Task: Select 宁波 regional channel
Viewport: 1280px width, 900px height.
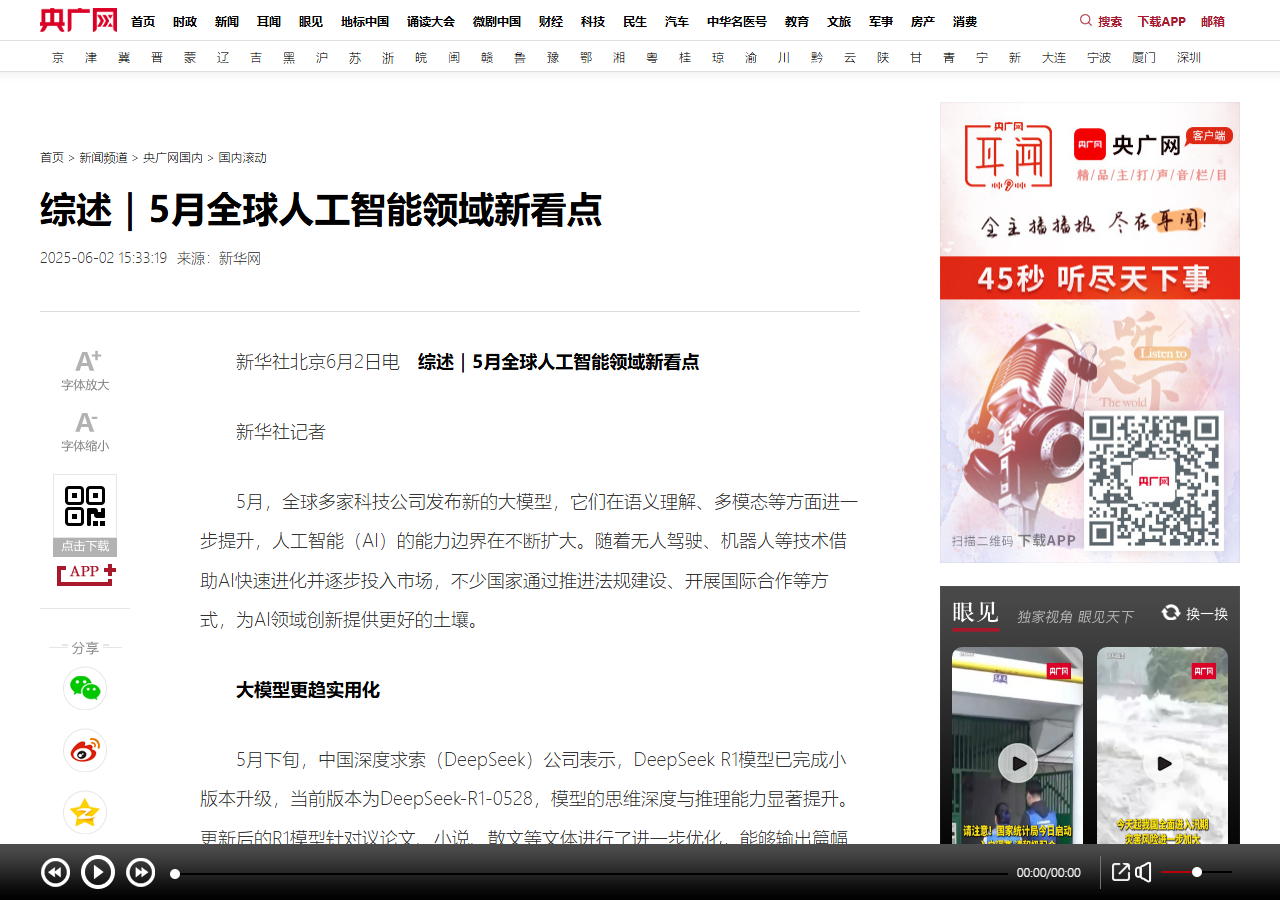Action: [1099, 58]
